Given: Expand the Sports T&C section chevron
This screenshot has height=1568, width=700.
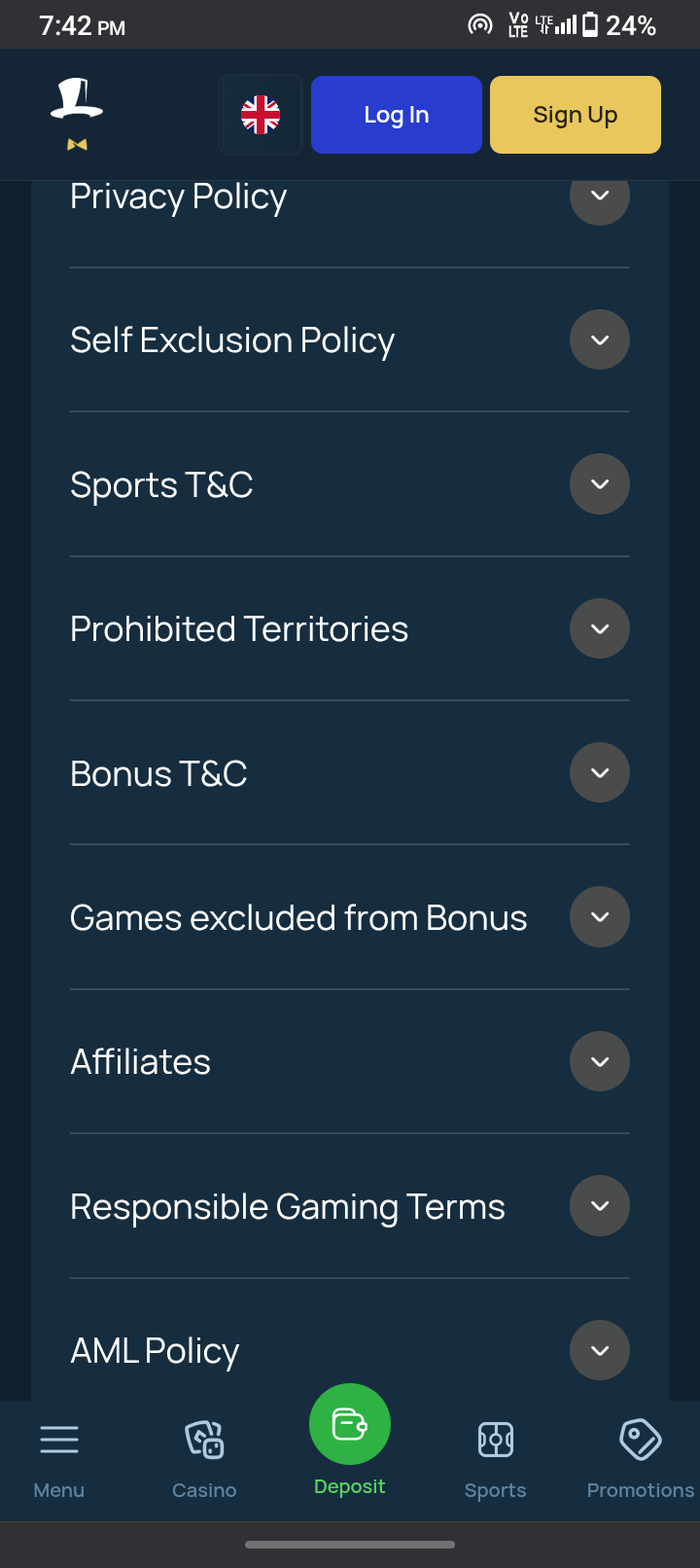Looking at the screenshot, I should (x=600, y=483).
